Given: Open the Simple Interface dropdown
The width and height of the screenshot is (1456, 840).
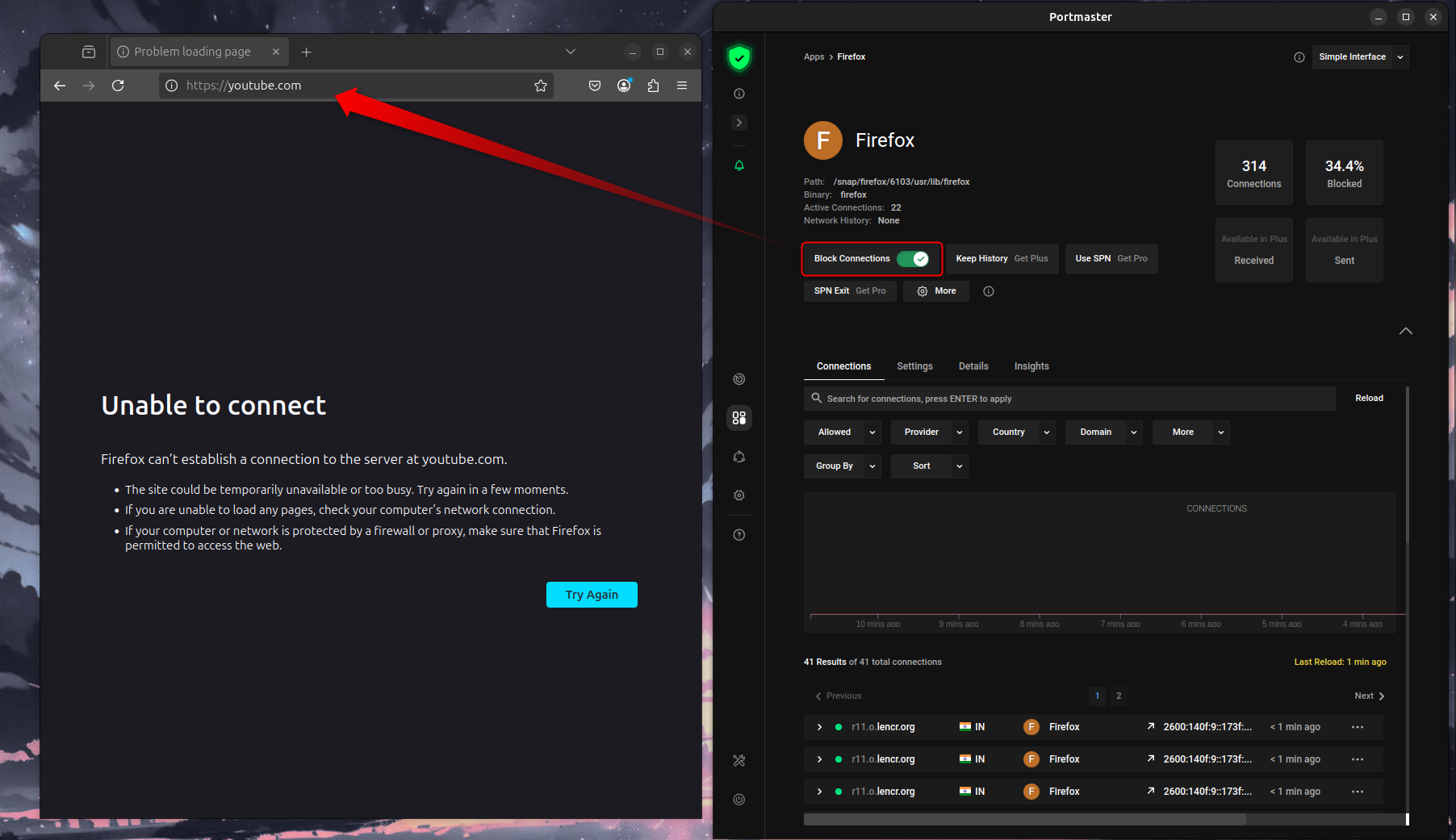Looking at the screenshot, I should 1360,57.
